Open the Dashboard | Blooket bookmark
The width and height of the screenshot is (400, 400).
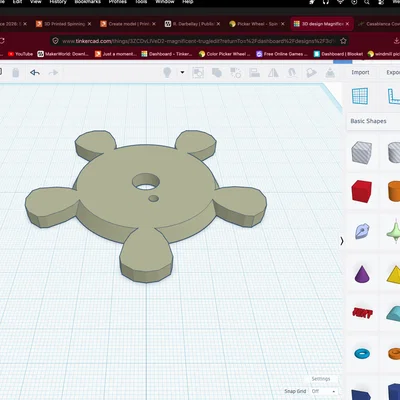(338, 54)
